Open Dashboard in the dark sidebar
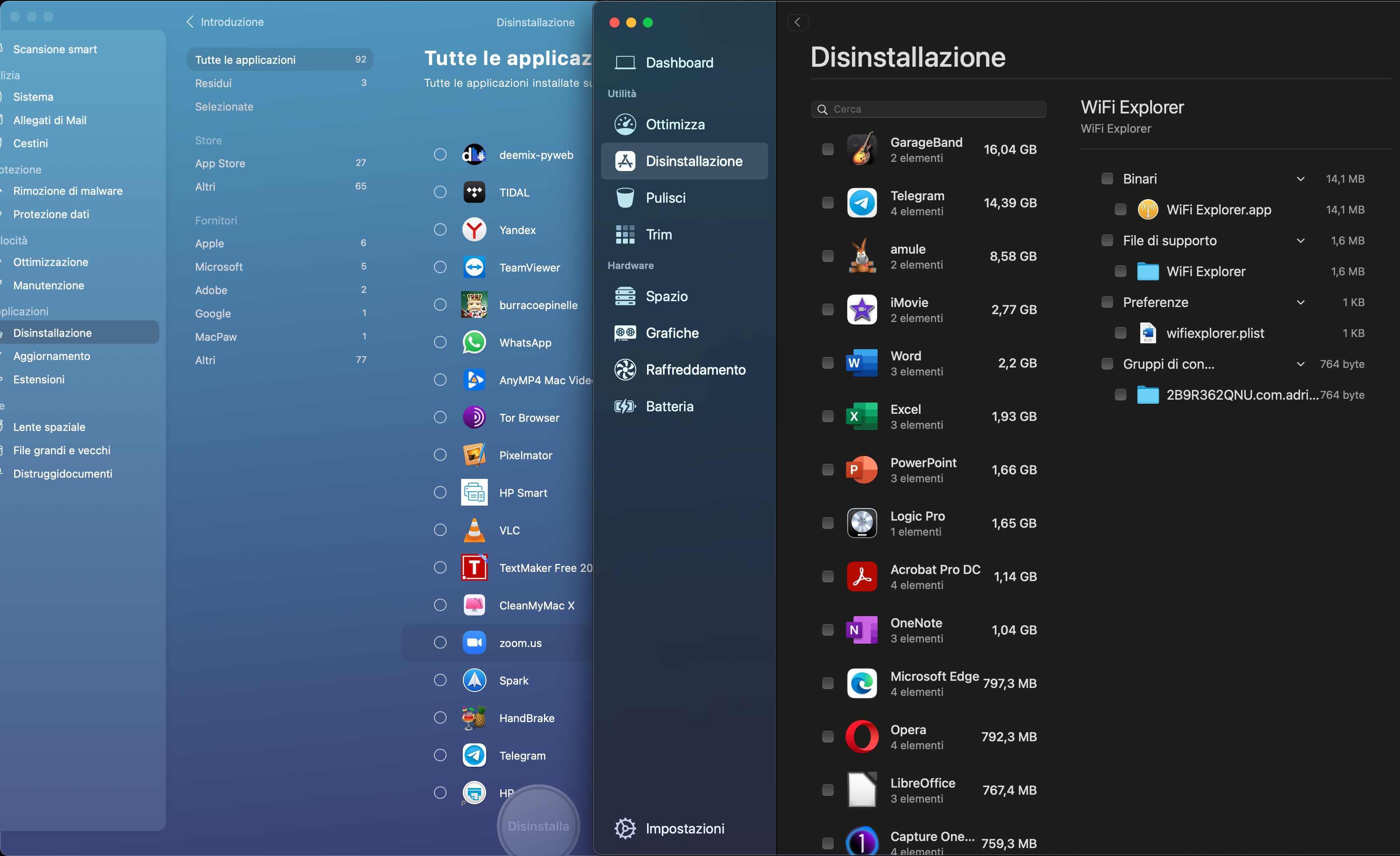 pos(684,63)
